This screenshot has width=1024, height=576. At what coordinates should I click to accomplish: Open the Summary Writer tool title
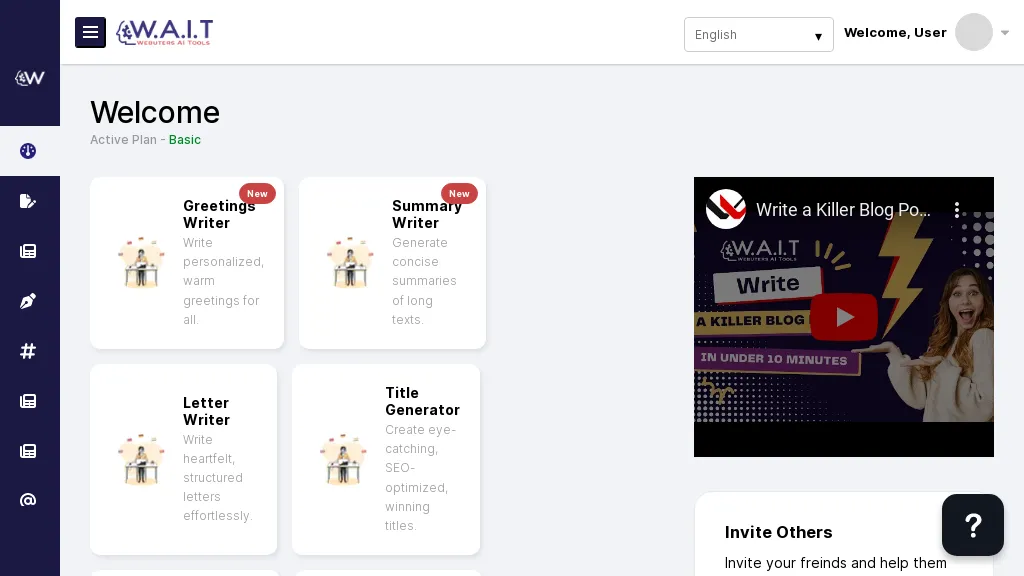(426, 214)
